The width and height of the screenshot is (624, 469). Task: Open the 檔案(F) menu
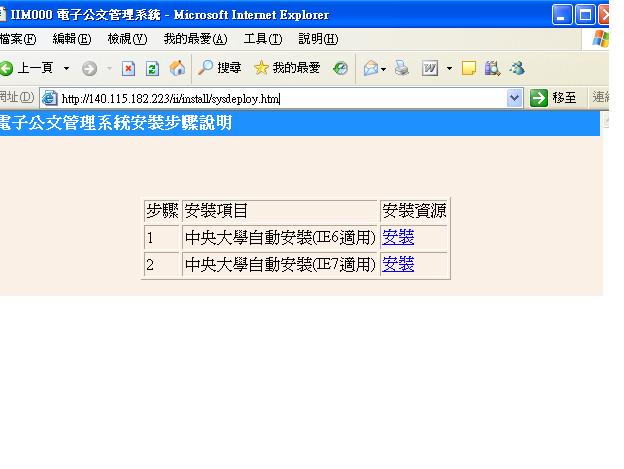point(17,39)
